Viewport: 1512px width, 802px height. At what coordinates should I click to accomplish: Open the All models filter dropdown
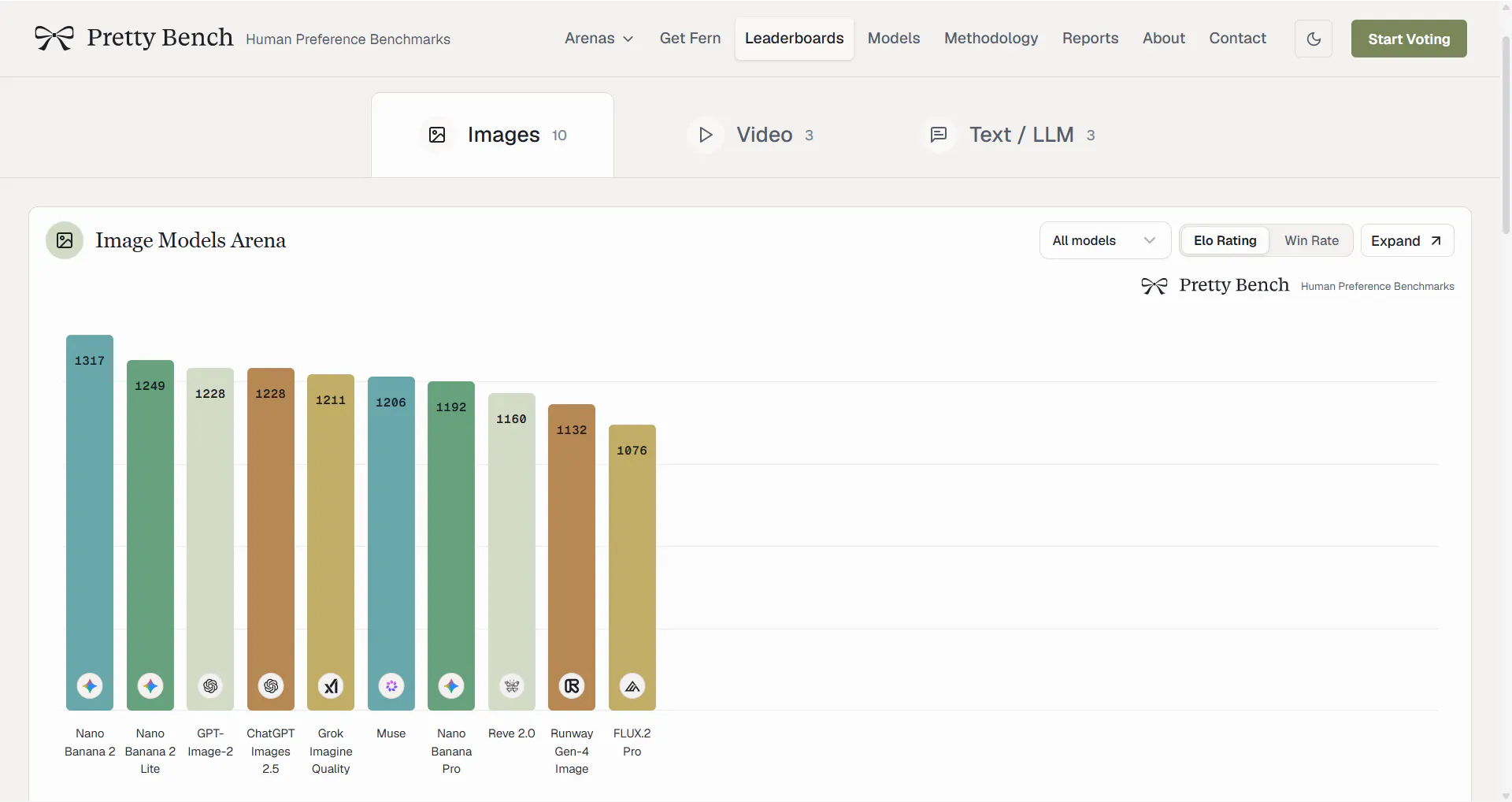coord(1105,240)
